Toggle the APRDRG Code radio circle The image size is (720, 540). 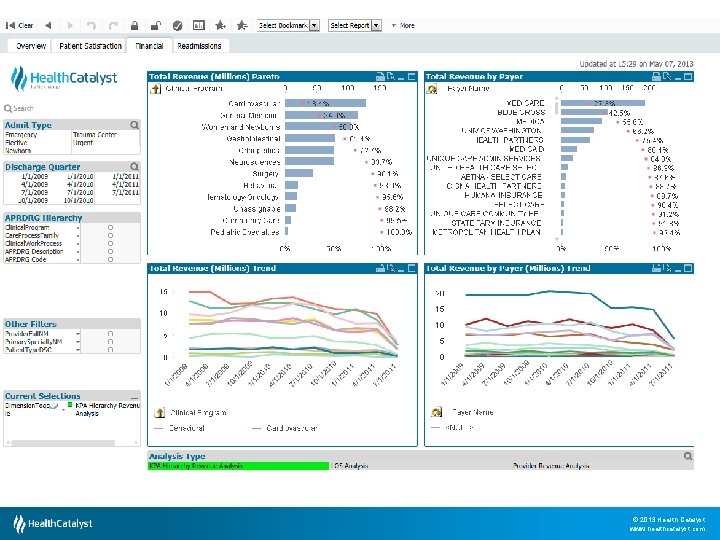coord(110,259)
